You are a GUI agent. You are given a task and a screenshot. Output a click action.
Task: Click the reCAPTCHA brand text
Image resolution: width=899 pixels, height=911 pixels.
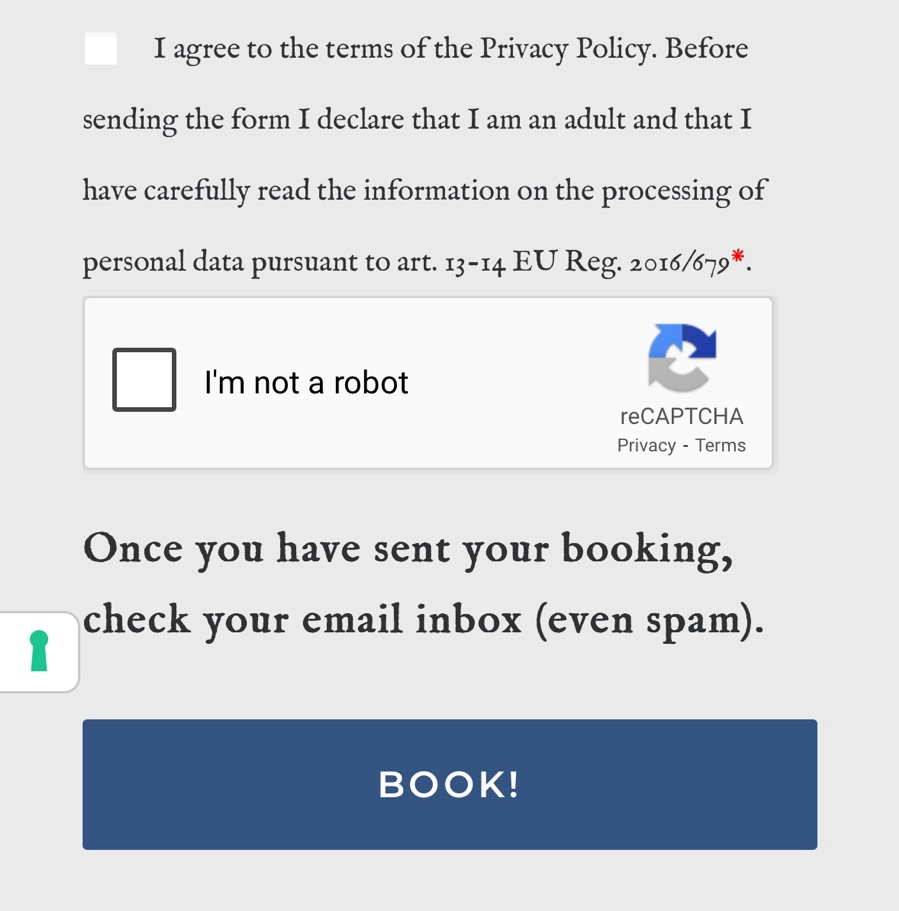[x=682, y=417]
